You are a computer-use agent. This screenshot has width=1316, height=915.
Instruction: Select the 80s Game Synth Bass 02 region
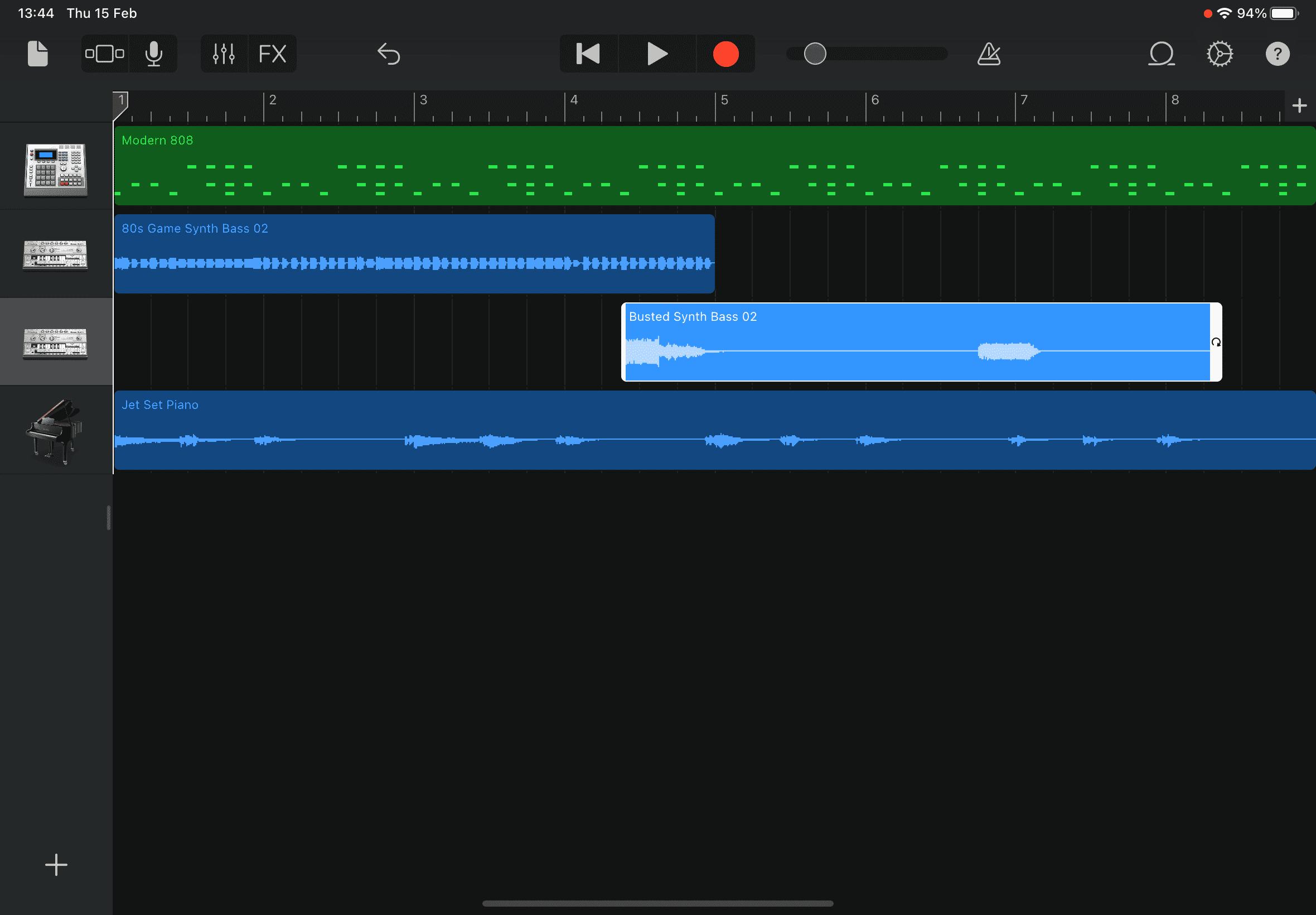pyautogui.click(x=414, y=254)
